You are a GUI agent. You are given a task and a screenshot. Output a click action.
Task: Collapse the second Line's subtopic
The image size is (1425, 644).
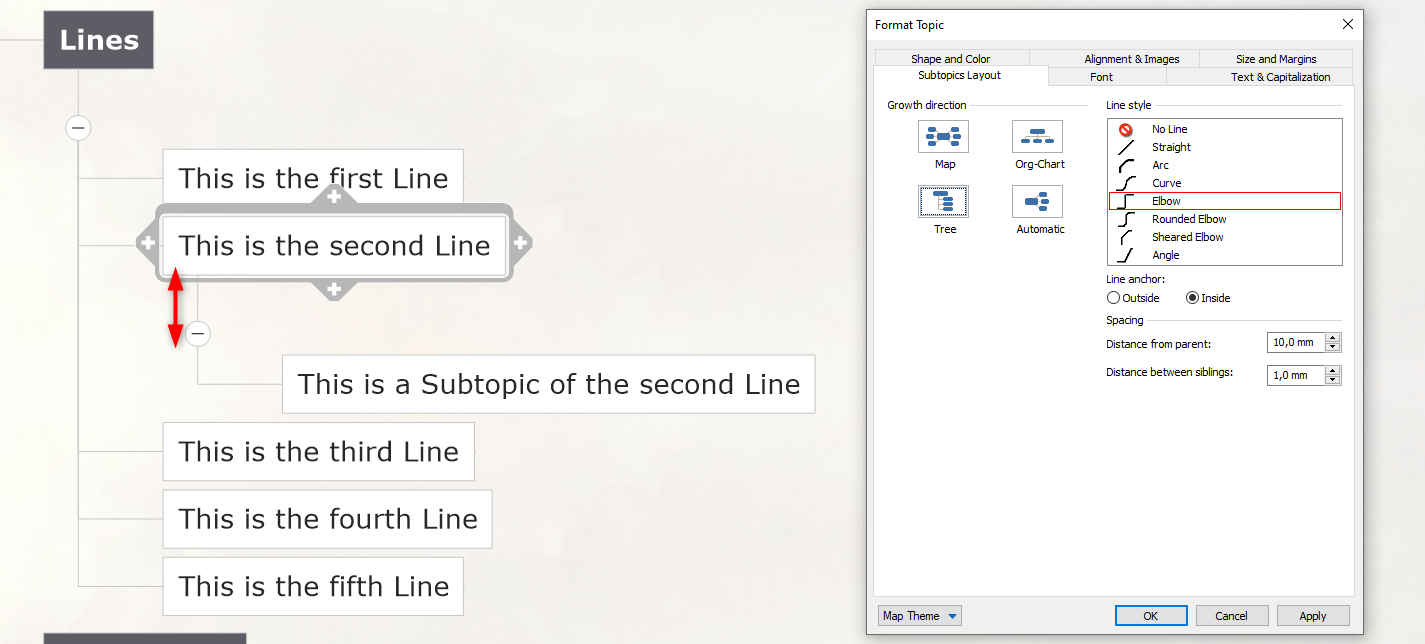[198, 333]
